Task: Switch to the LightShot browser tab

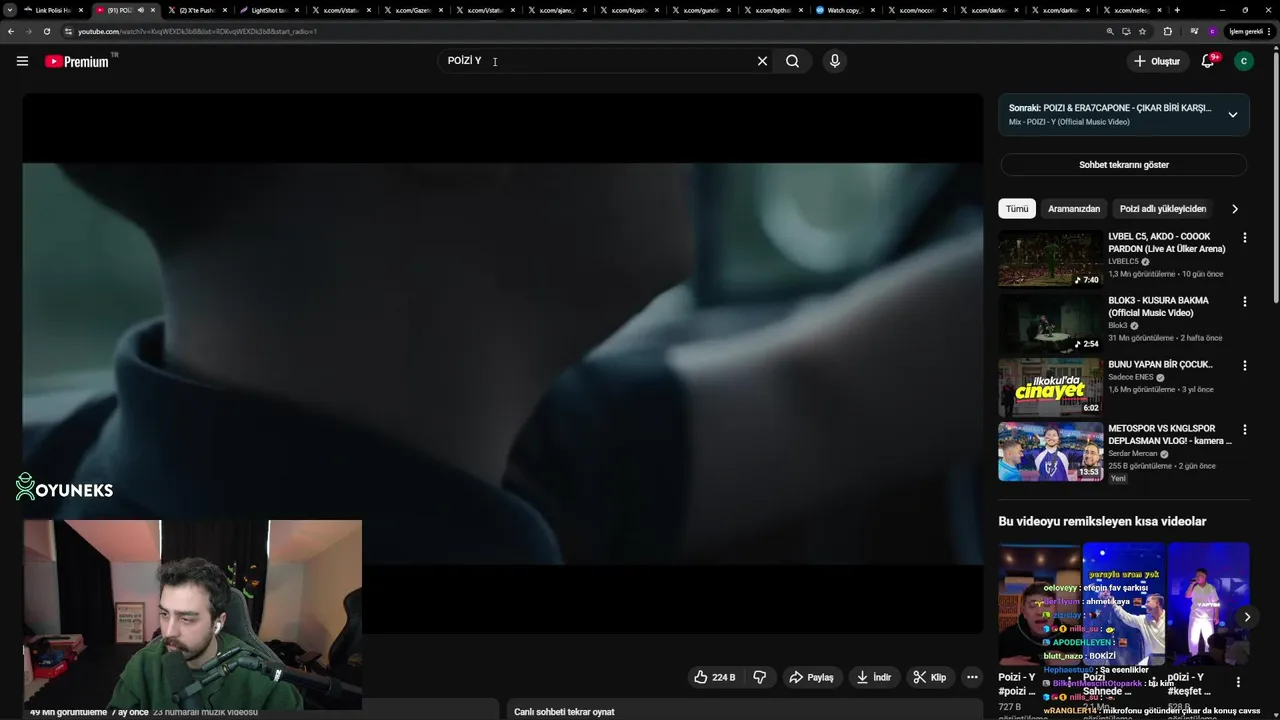Action: [x=269, y=10]
